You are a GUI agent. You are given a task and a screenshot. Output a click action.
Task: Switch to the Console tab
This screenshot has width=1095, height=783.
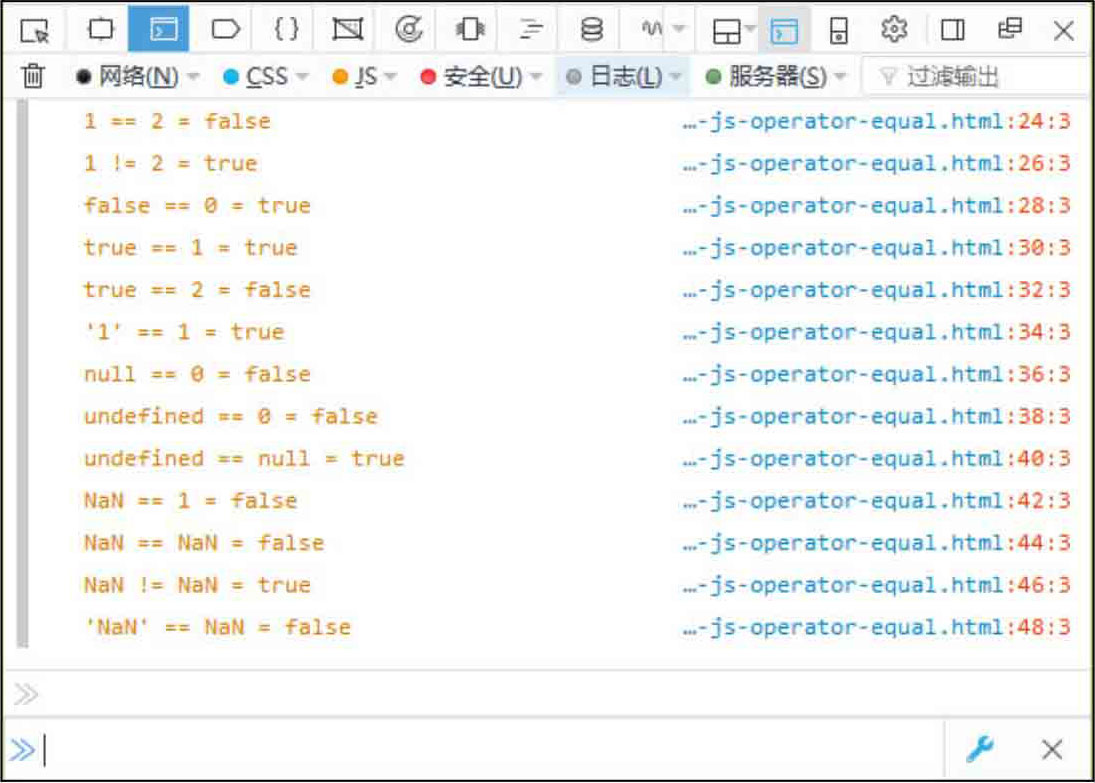tap(163, 30)
